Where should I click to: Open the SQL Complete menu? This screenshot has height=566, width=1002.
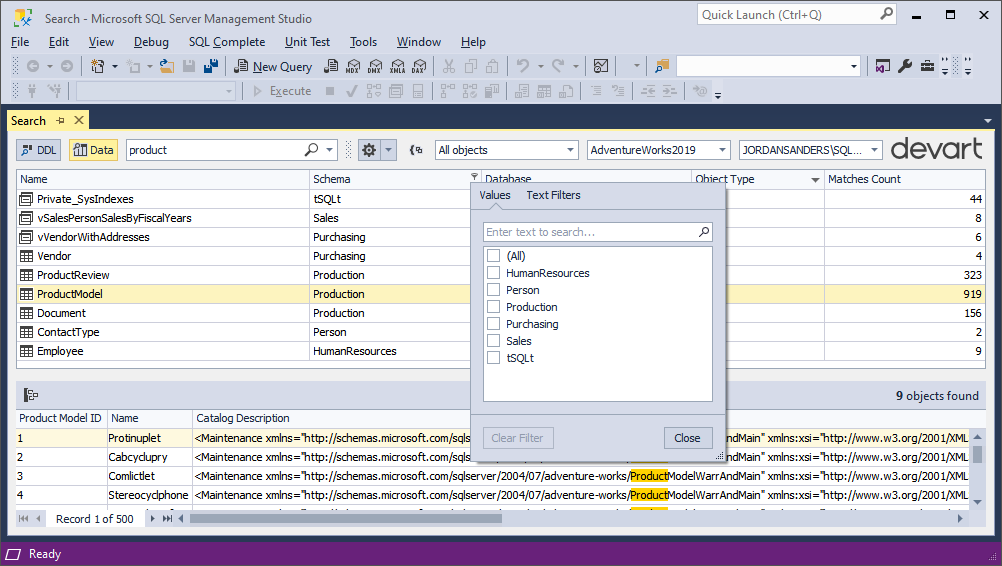(227, 42)
